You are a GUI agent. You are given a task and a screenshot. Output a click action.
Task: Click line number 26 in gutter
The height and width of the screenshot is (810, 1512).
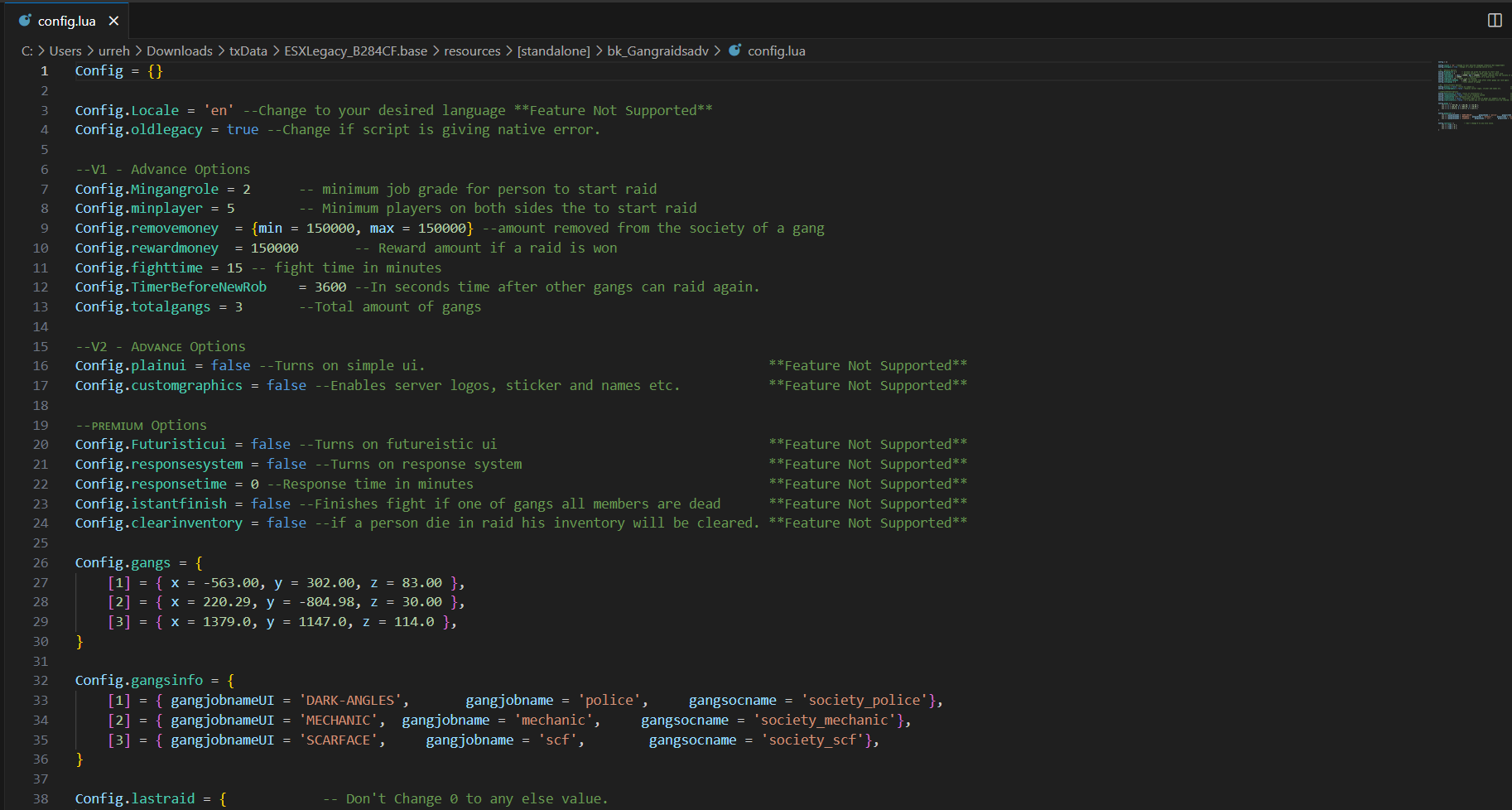tap(41, 563)
